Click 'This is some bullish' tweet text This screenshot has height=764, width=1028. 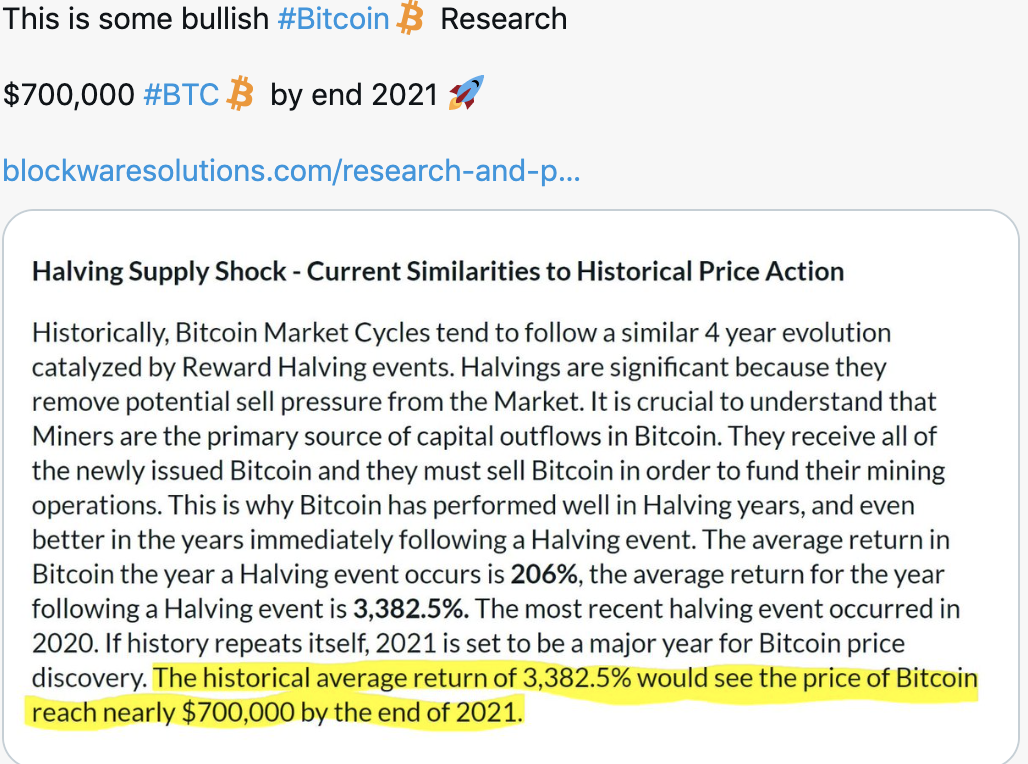pos(136,19)
